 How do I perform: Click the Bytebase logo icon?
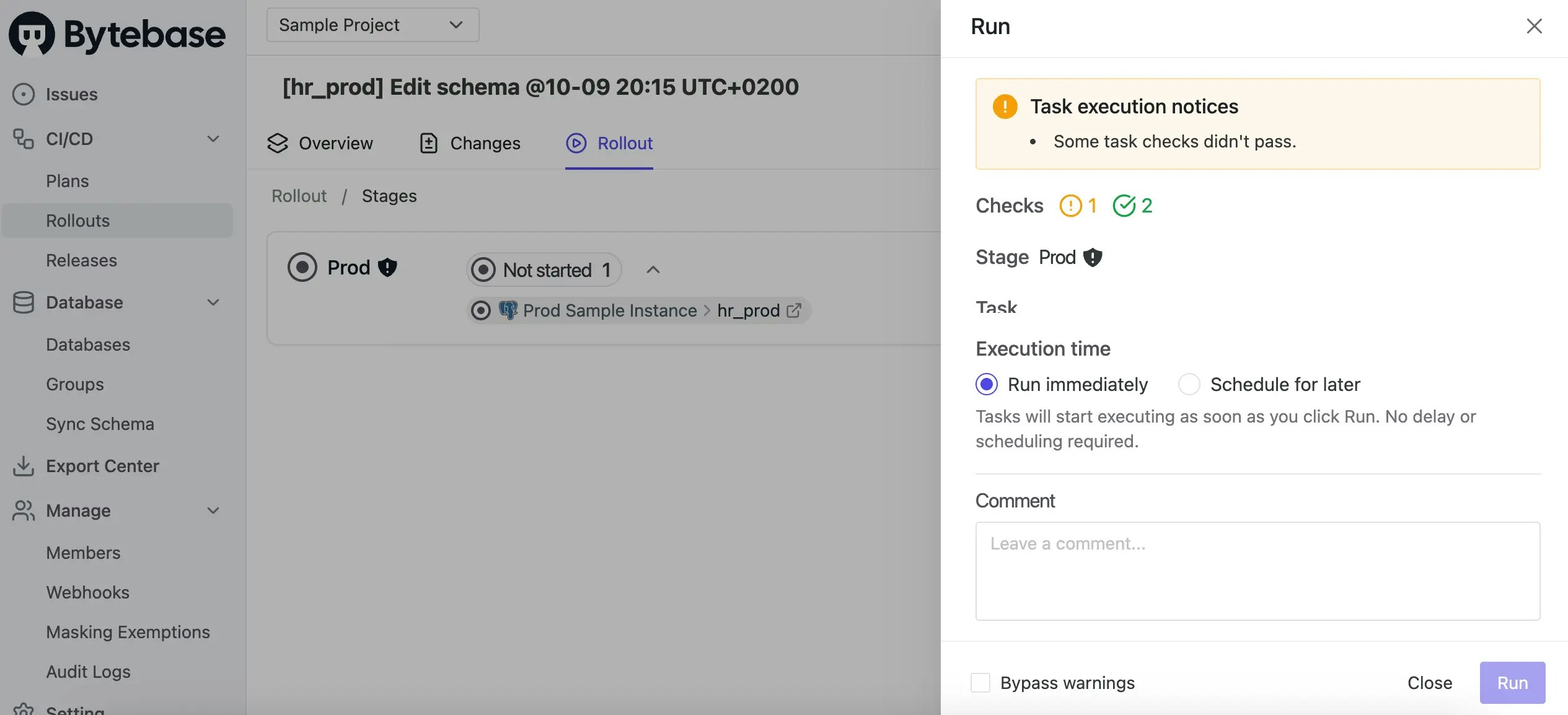[32, 34]
